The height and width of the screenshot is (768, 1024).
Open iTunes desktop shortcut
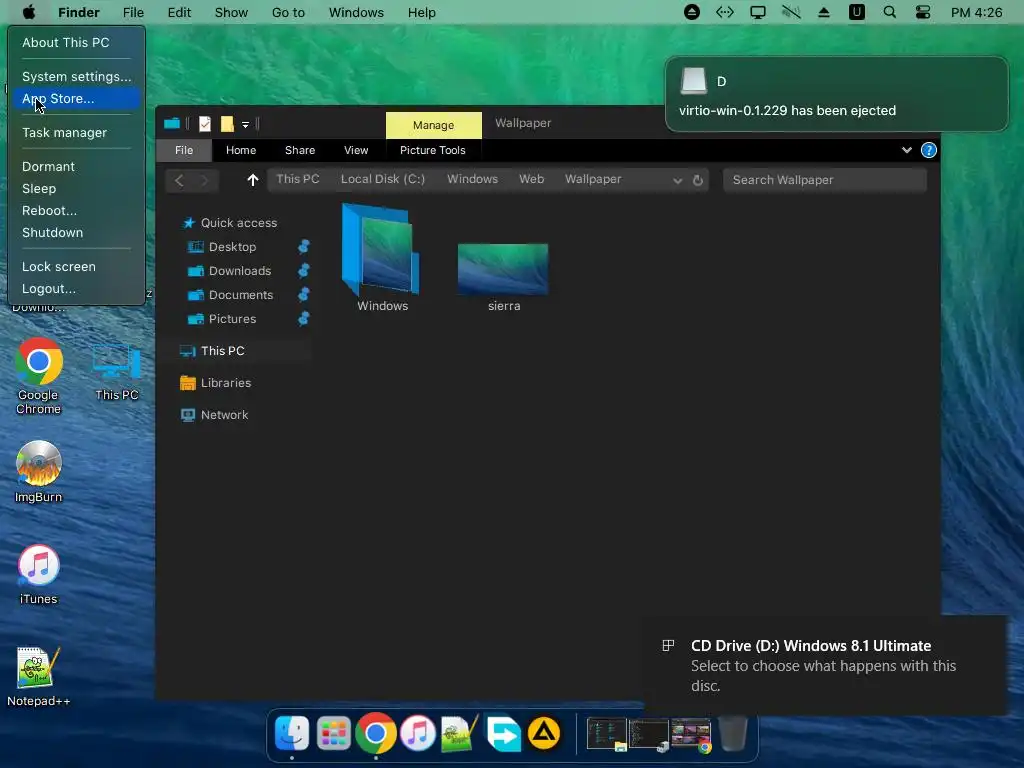[x=39, y=573]
